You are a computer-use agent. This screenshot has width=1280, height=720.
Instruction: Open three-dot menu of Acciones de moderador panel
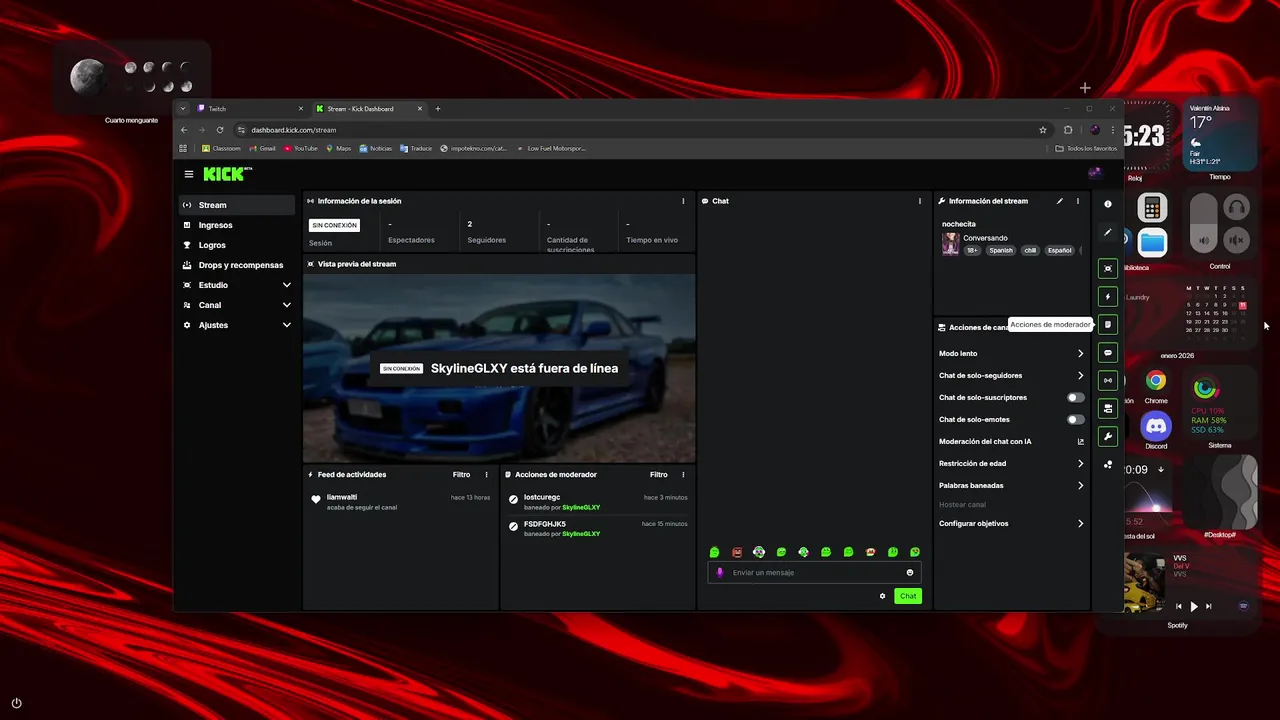pyautogui.click(x=684, y=475)
